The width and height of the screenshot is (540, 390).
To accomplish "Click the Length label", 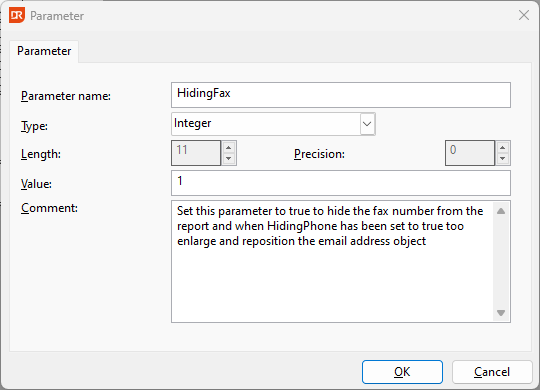I will coord(41,154).
